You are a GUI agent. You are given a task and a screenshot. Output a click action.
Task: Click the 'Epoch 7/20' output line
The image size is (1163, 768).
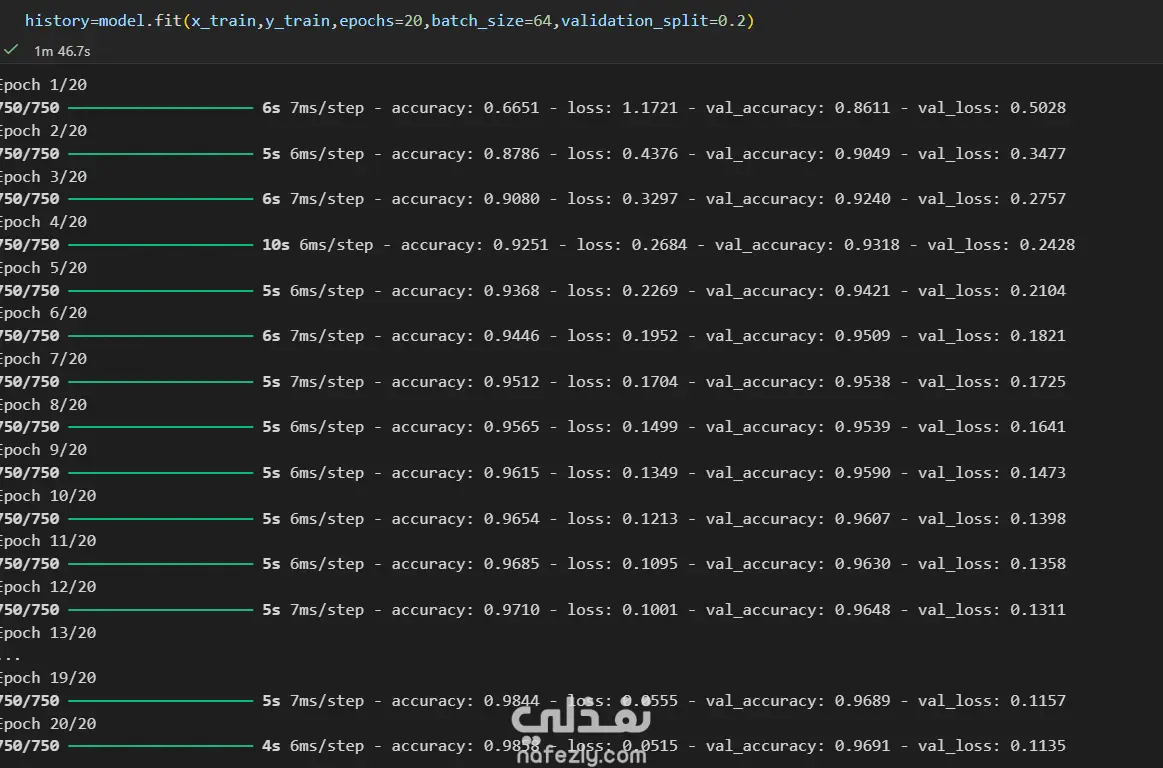44,359
